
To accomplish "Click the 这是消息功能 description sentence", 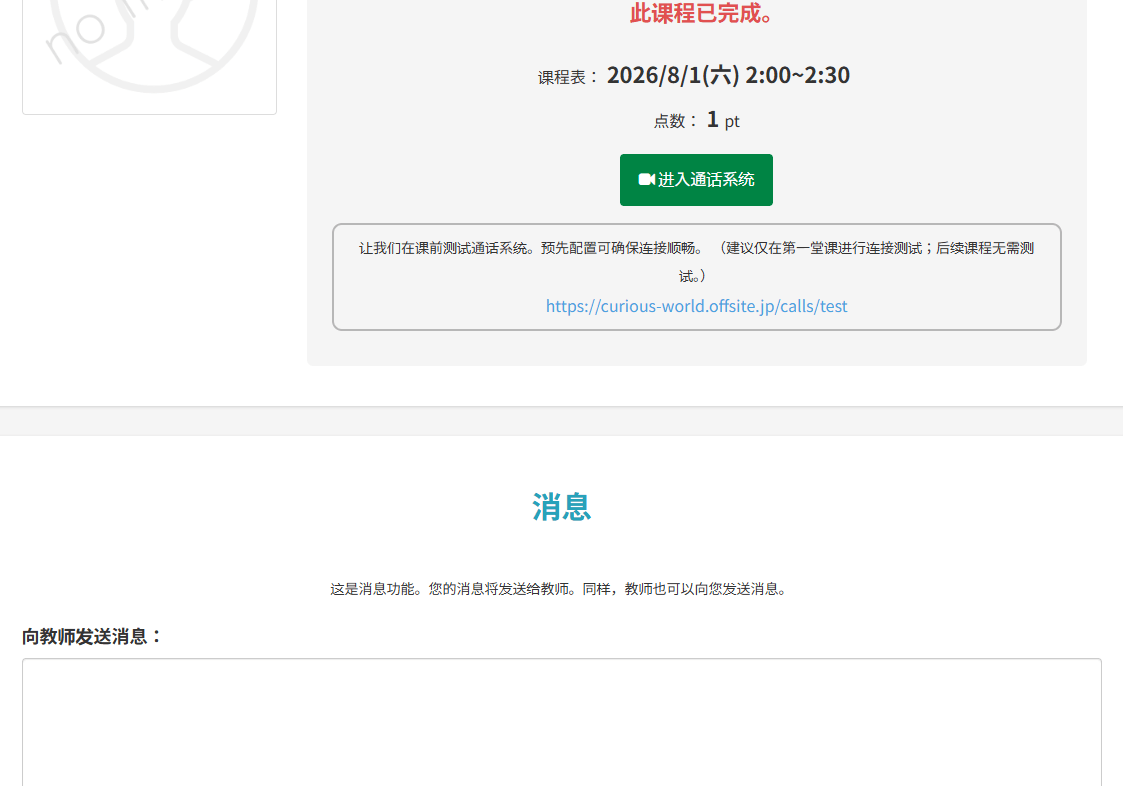I will pyautogui.click(x=561, y=589).
